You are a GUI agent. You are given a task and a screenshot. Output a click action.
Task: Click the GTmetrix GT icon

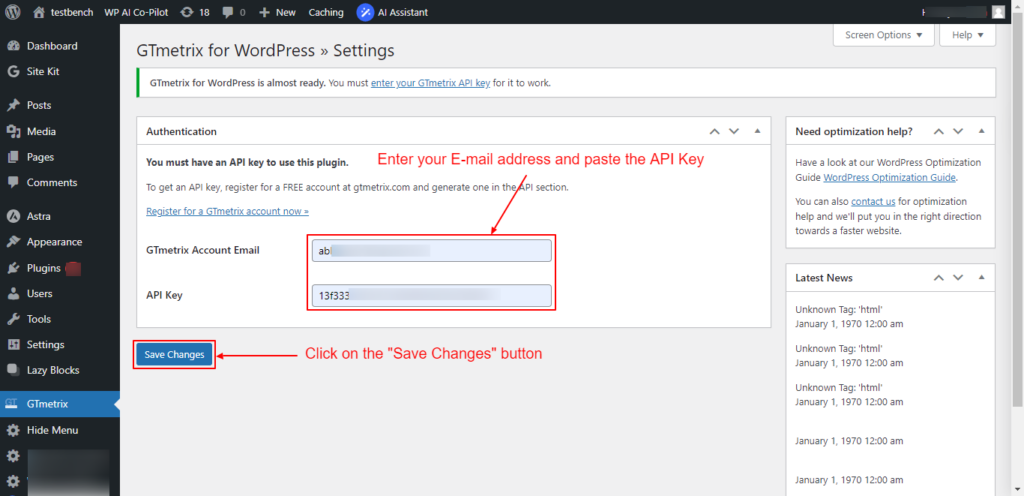[x=12, y=404]
